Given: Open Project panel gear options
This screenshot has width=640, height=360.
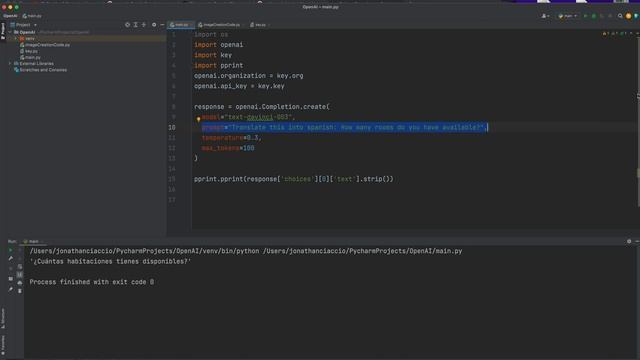Looking at the screenshot, I should coord(154,25).
